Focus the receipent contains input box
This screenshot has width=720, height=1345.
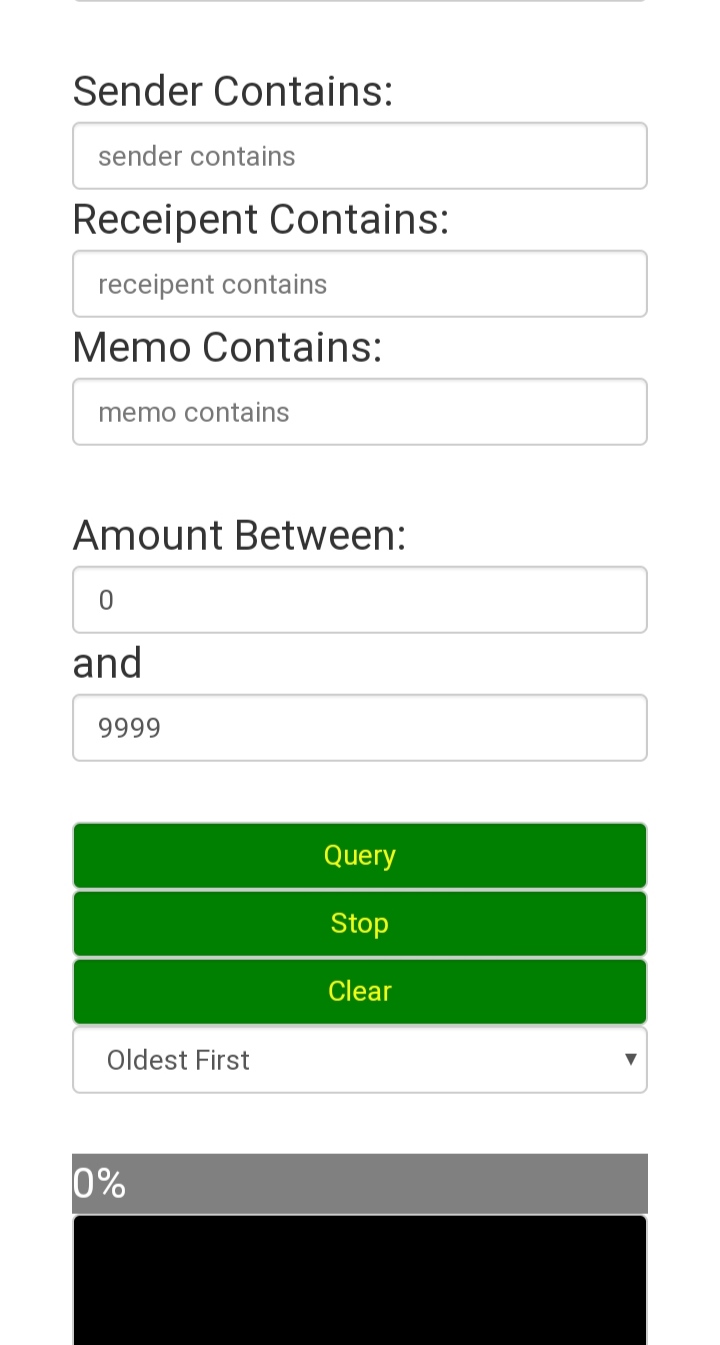click(x=360, y=284)
